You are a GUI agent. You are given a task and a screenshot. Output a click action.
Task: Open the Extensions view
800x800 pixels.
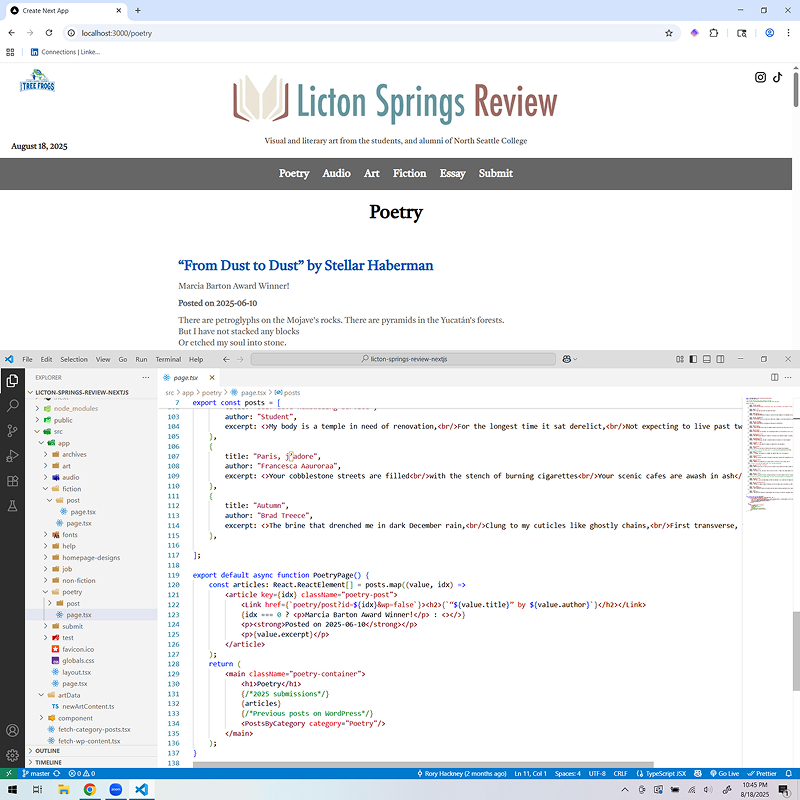(13, 481)
